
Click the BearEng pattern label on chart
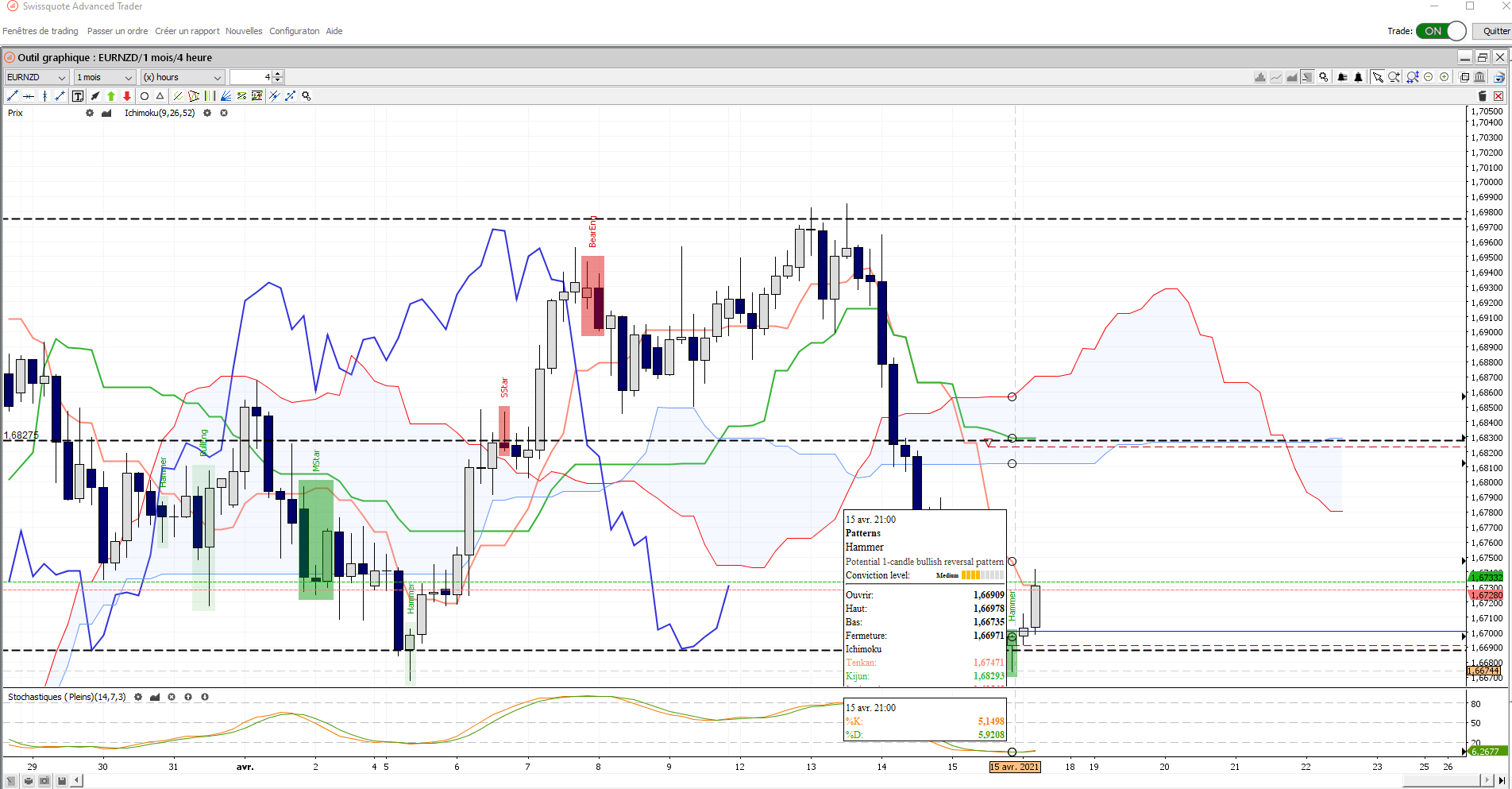pyautogui.click(x=592, y=231)
